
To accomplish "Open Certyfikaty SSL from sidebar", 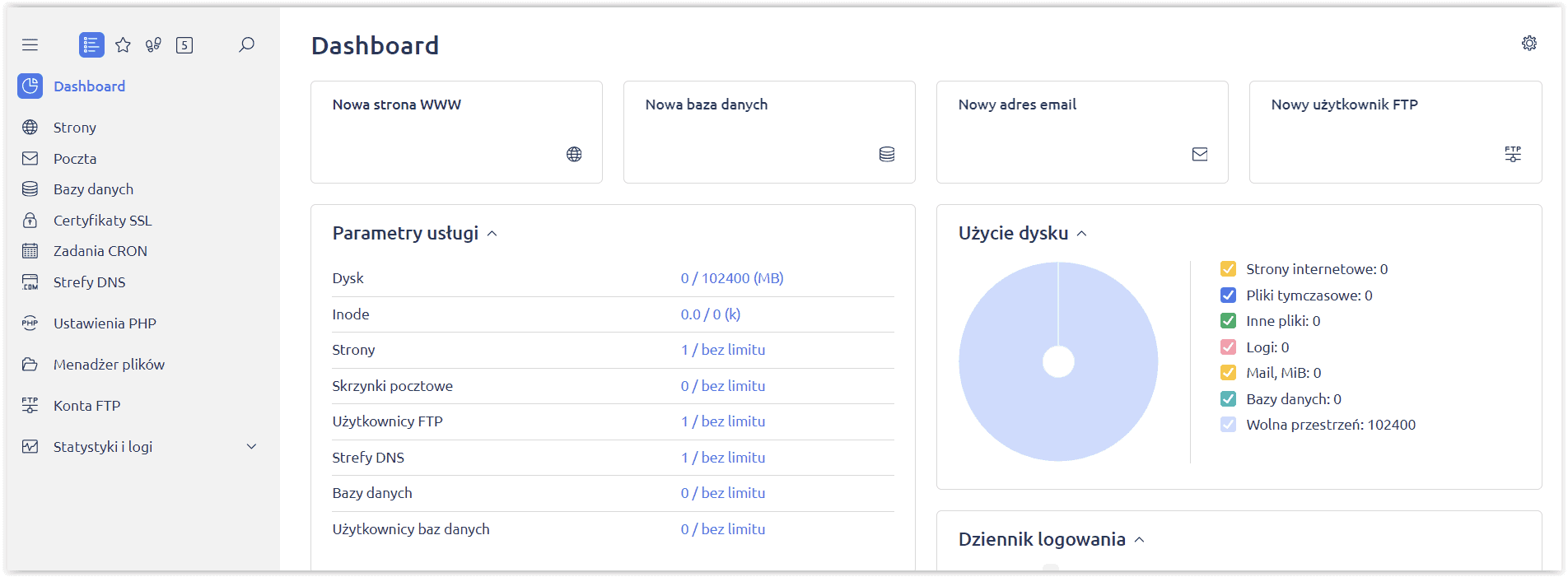I will (102, 221).
